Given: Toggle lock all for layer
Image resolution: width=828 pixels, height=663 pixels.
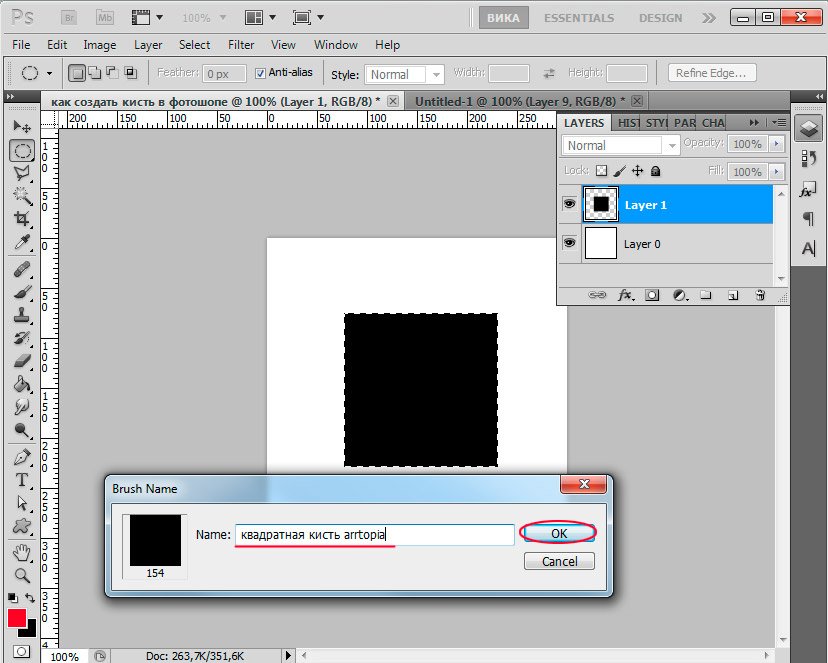Looking at the screenshot, I should [x=655, y=171].
